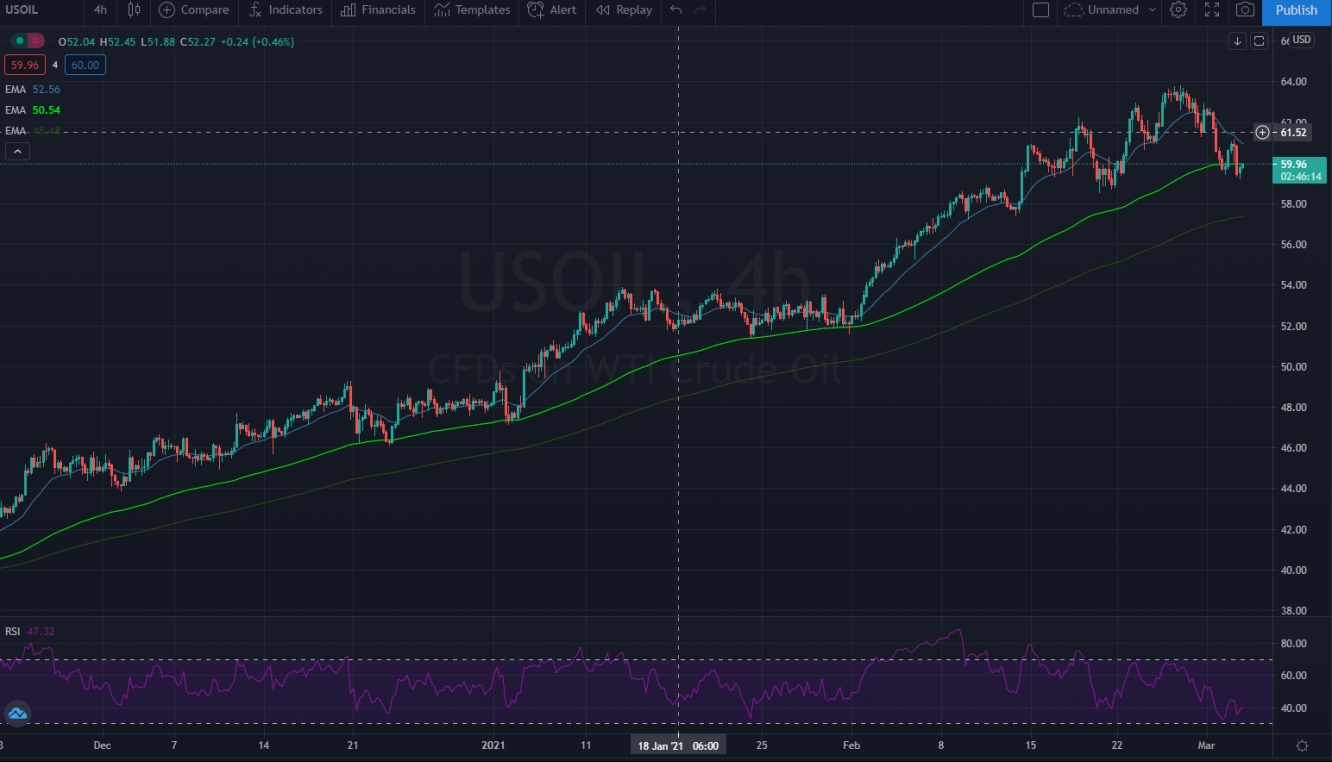Click the 38.00 price scale label
Viewport: 1332px width, 762px height.
[1293, 611]
